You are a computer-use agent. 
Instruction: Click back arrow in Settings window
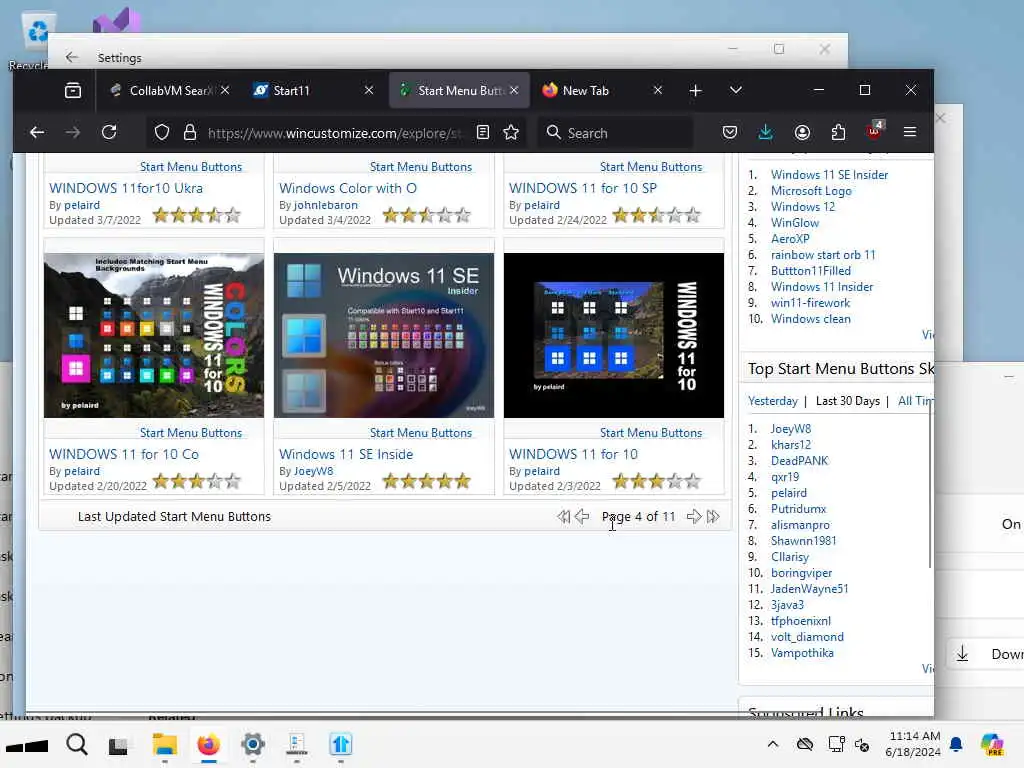click(72, 57)
